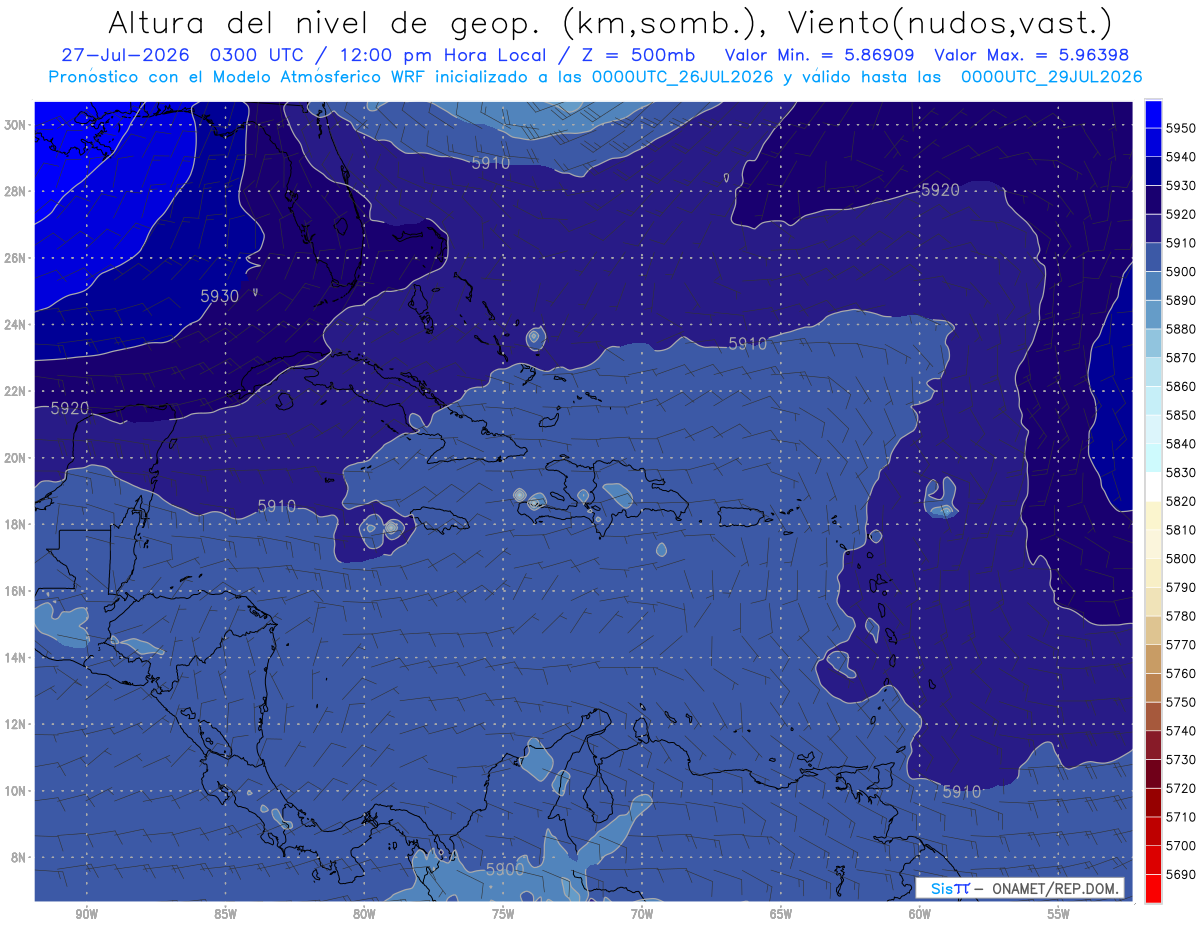Click the 70W longitude label
Screen dimensions: 1200x927
pyautogui.click(x=642, y=914)
